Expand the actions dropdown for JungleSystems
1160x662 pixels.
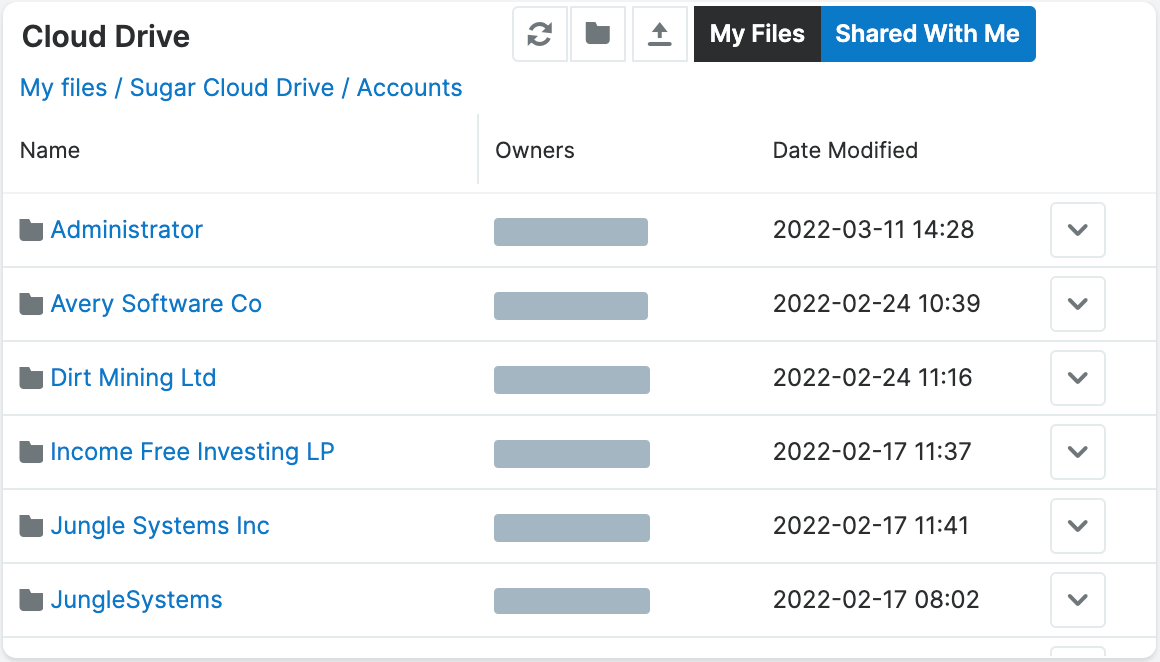[1077, 600]
